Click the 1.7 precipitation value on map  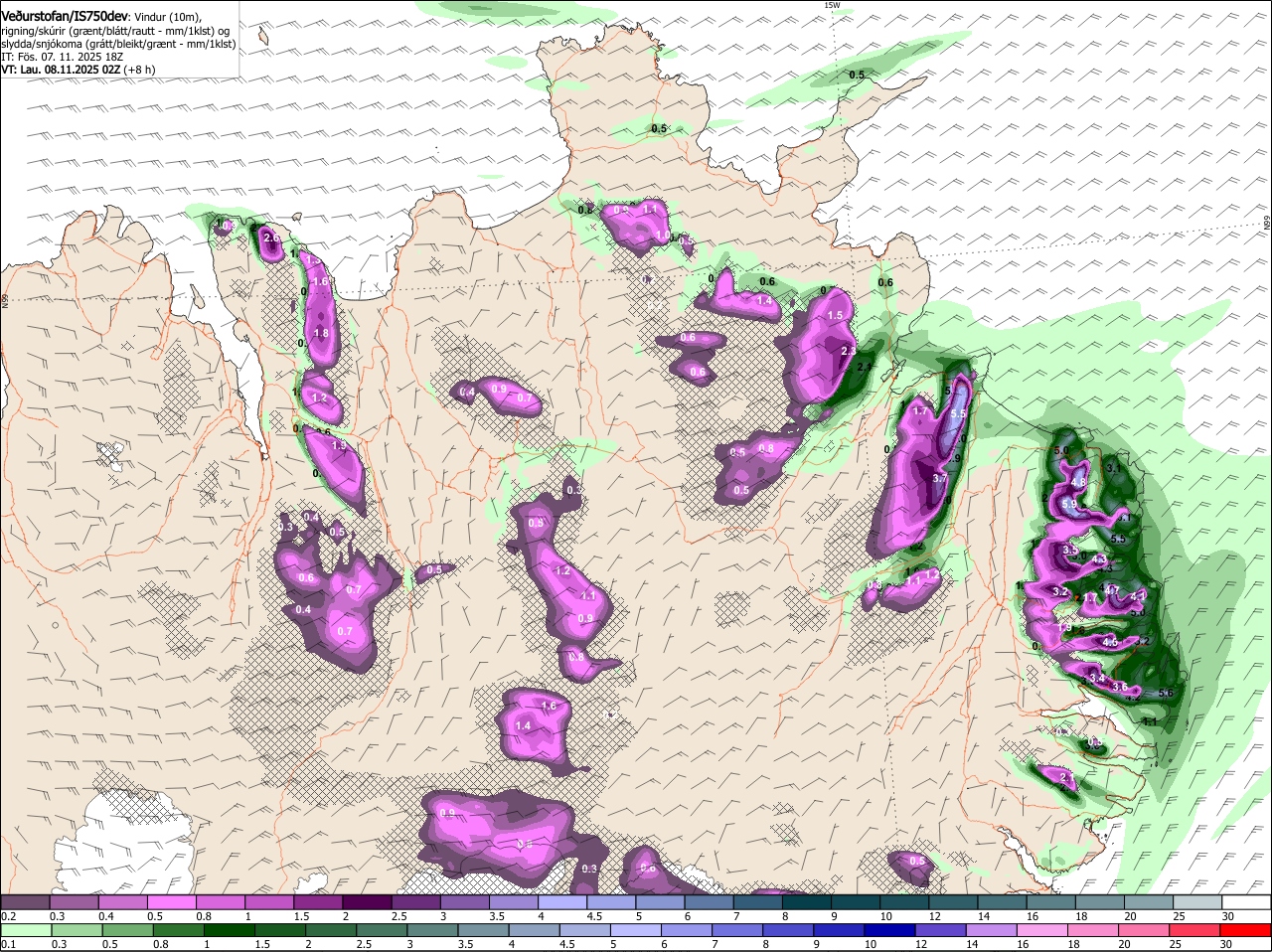pyautogui.click(x=920, y=410)
